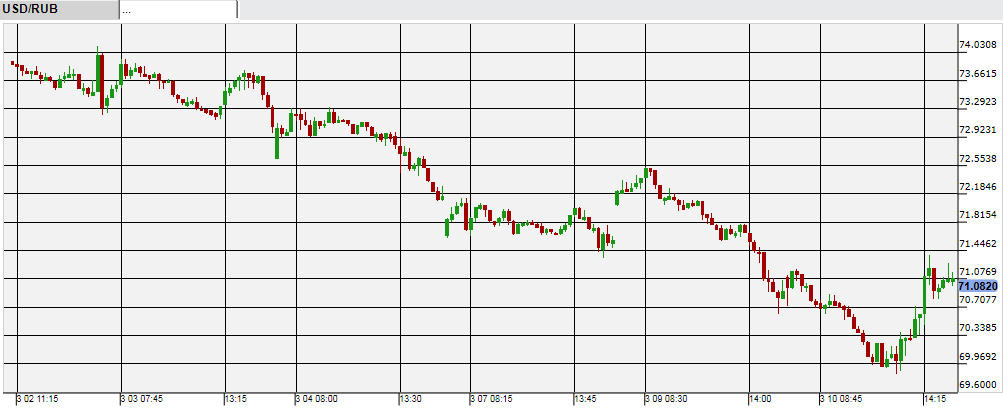Image resolution: width=1003 pixels, height=416 pixels.
Task: Select the '3 03 07:45' time marker
Action: [x=142, y=399]
